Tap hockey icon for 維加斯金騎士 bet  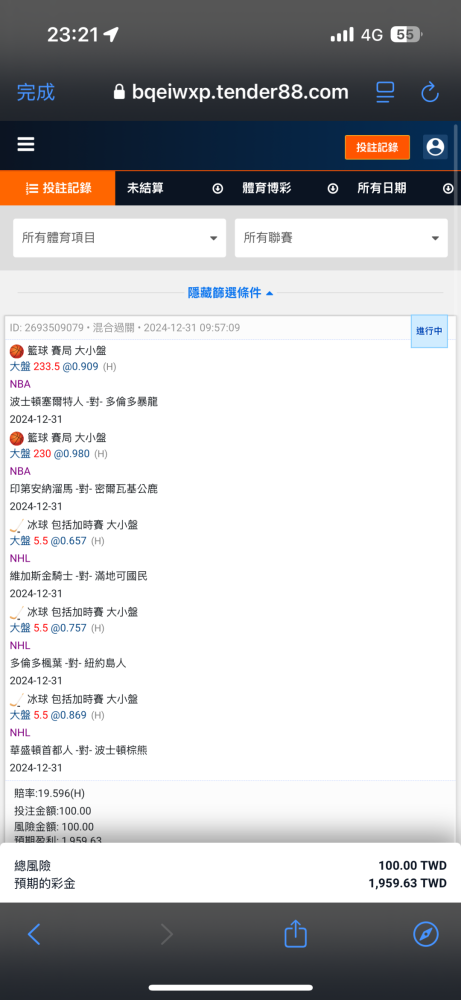17,525
